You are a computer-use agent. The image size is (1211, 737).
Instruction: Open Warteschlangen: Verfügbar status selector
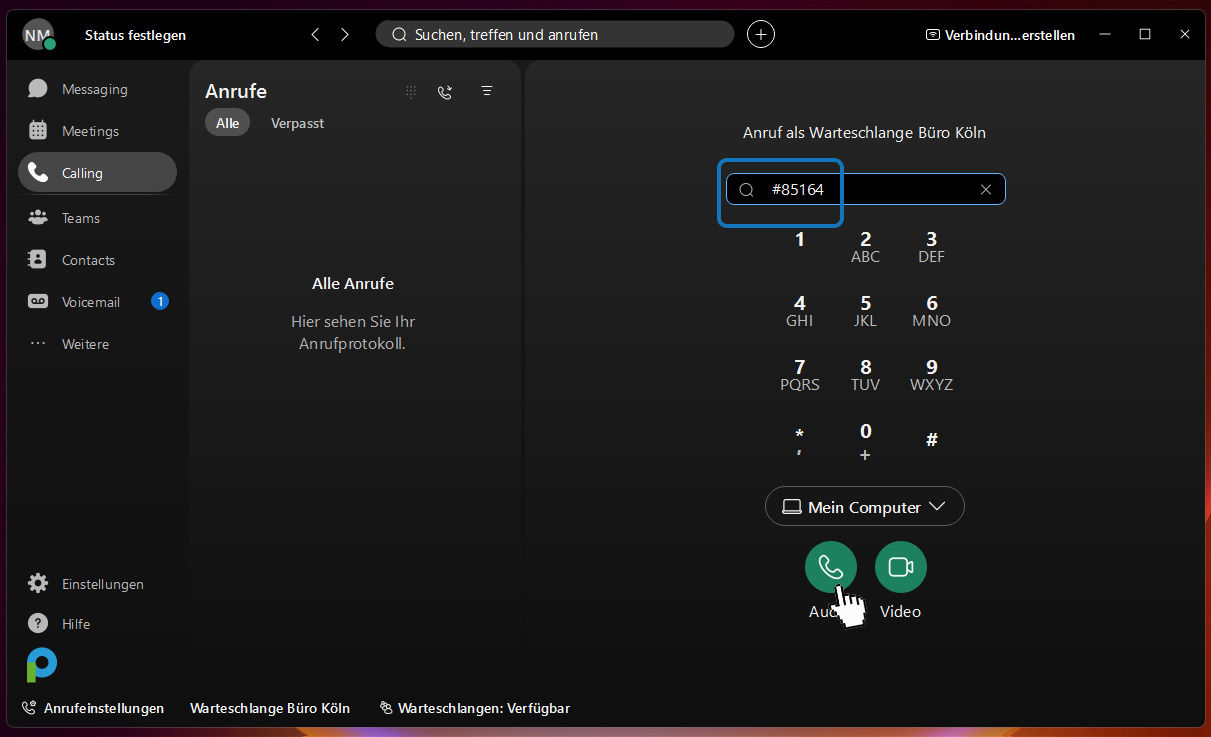[x=475, y=708]
